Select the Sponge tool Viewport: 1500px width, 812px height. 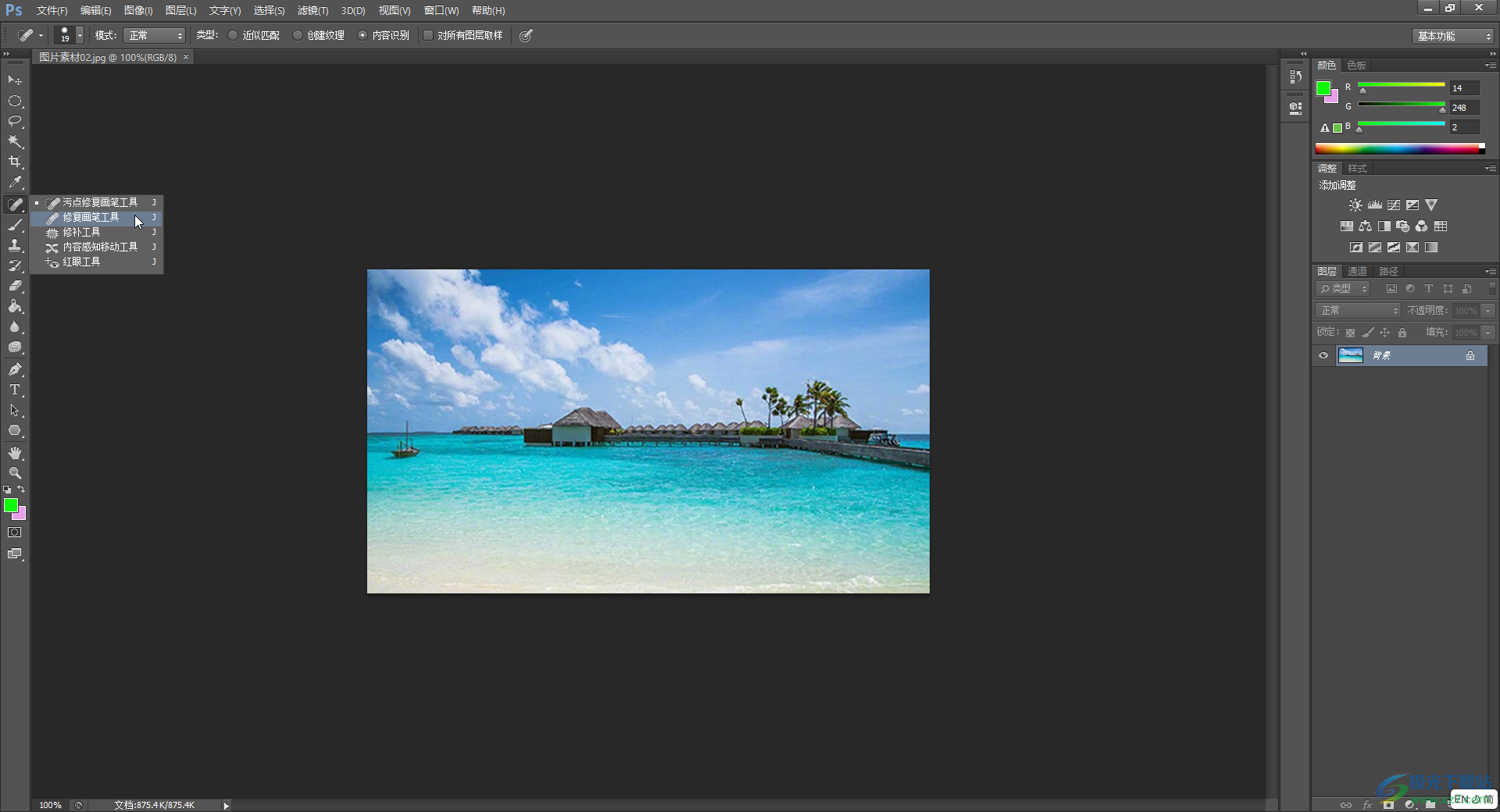15,347
